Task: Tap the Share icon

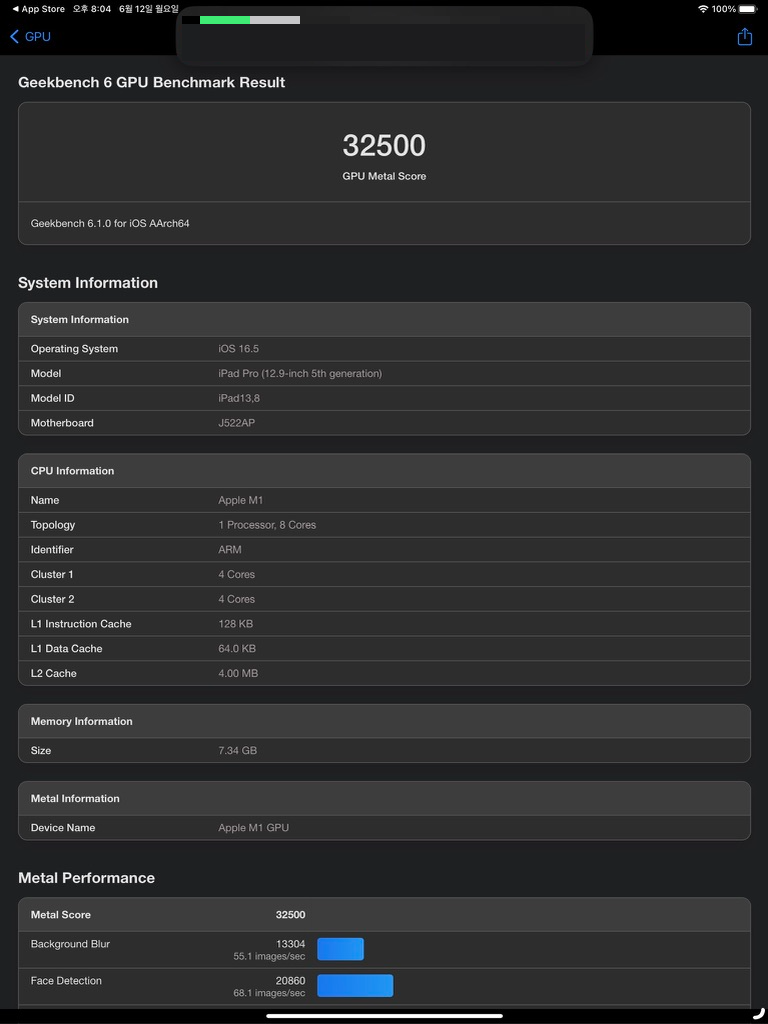Action: coord(744,37)
